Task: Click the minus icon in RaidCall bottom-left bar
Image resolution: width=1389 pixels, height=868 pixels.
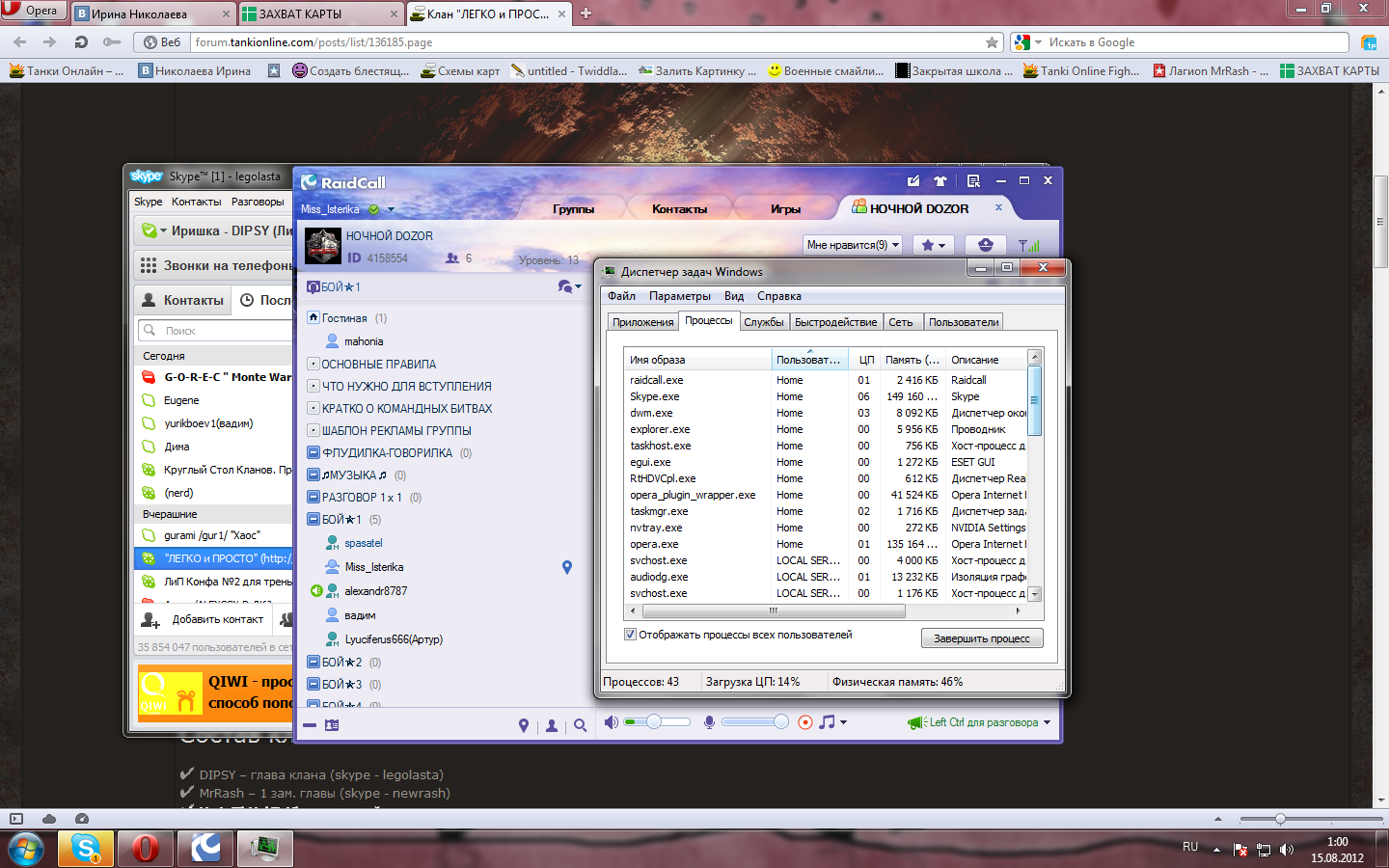Action: pyautogui.click(x=310, y=725)
